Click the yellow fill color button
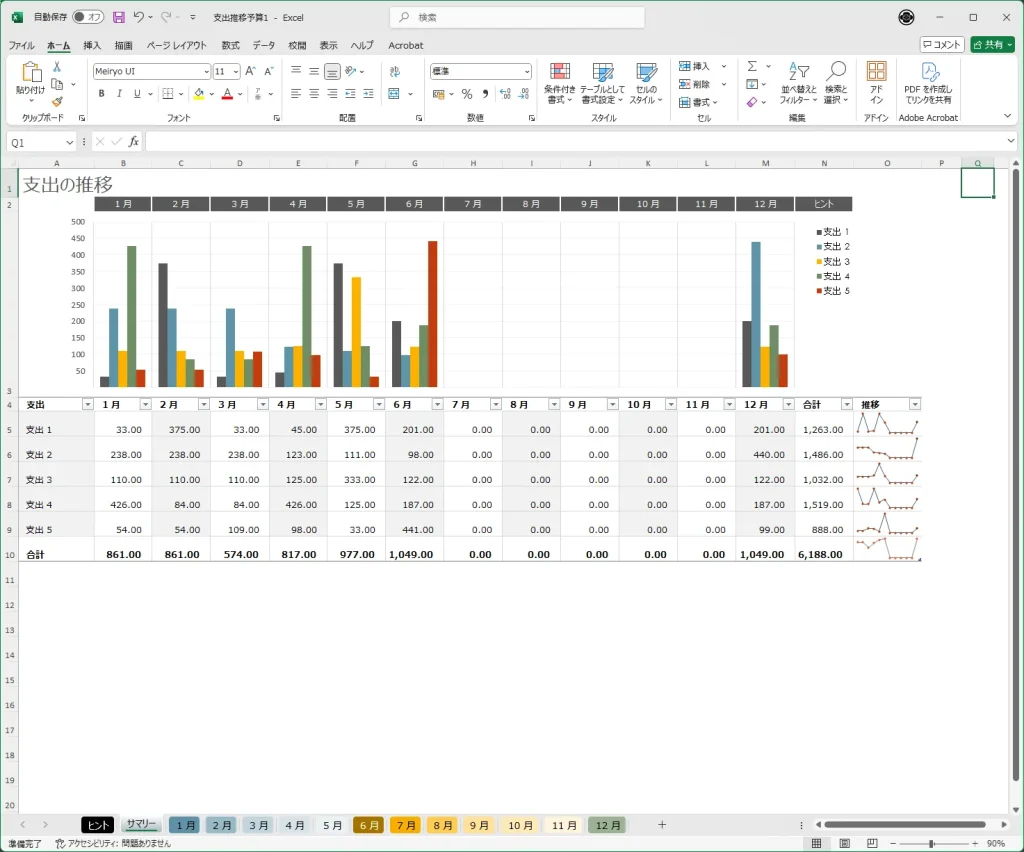The height and width of the screenshot is (852, 1024). [199, 94]
